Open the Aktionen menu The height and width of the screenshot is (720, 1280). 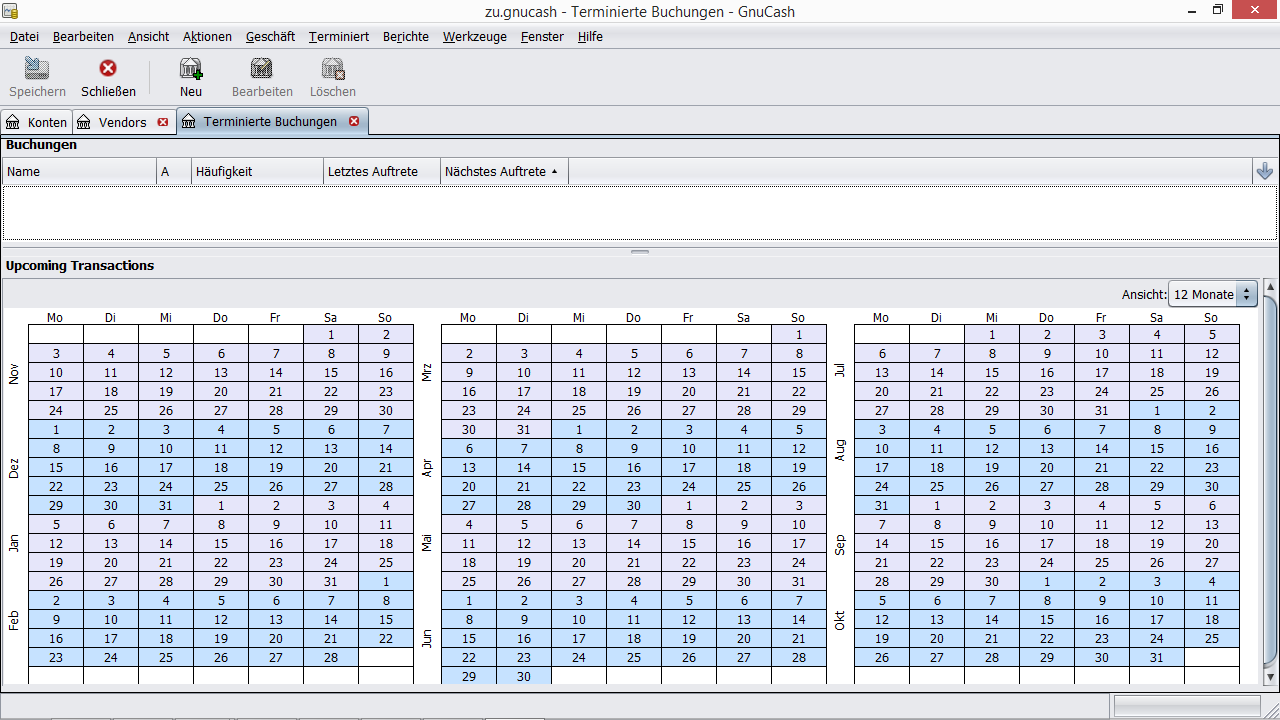(x=207, y=37)
